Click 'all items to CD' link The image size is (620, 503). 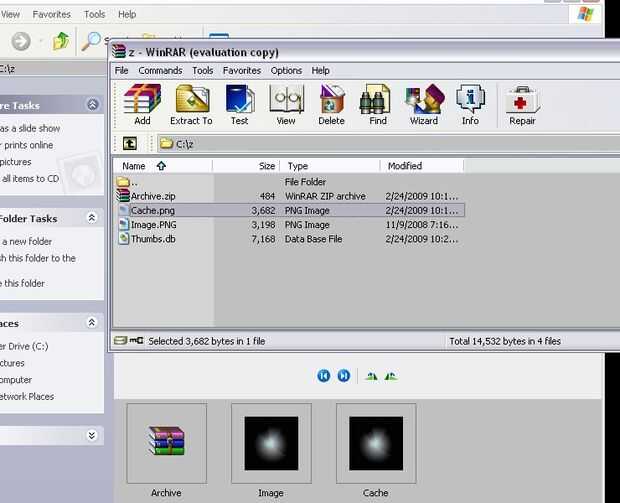click(30, 179)
